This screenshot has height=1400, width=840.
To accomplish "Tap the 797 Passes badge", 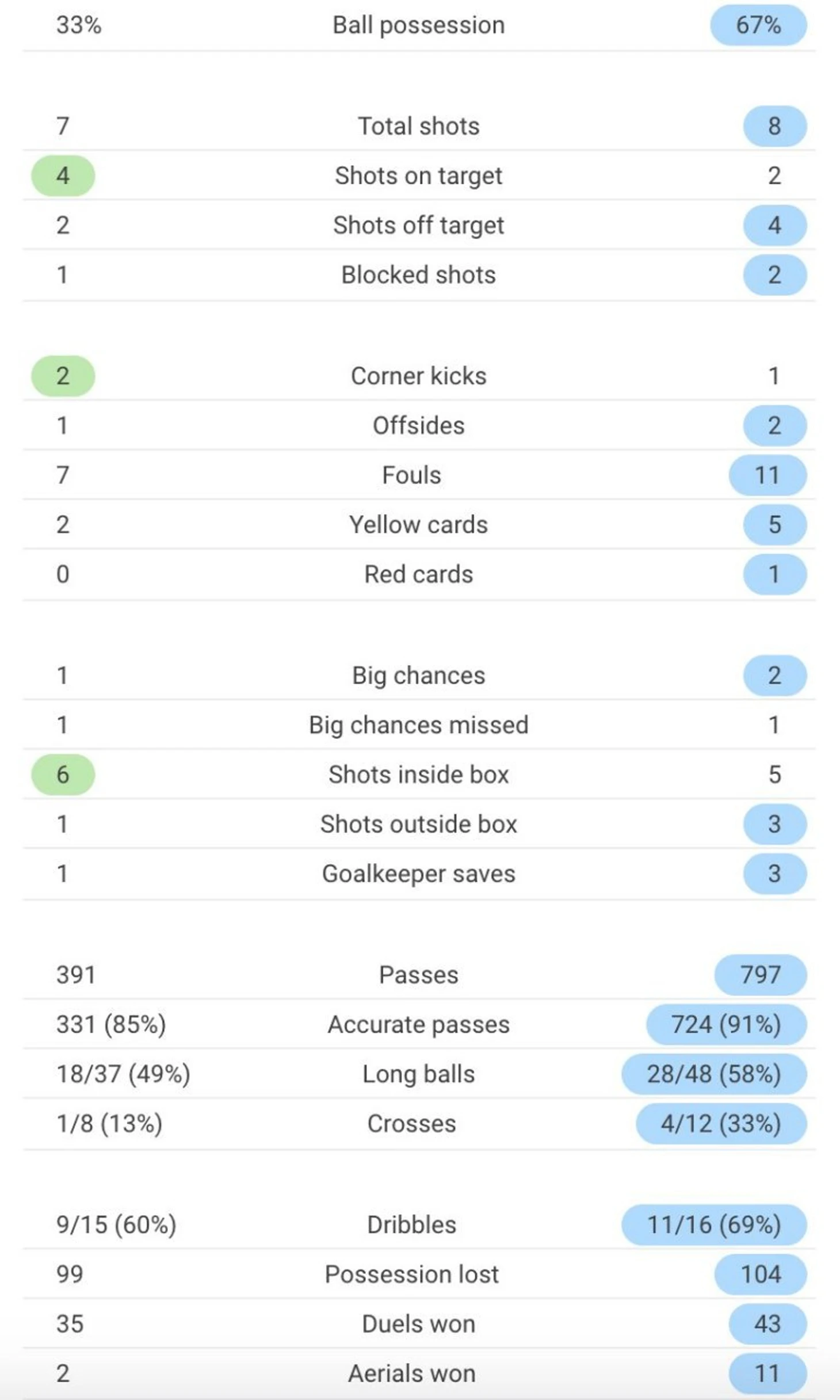I will pyautogui.click(x=760, y=975).
